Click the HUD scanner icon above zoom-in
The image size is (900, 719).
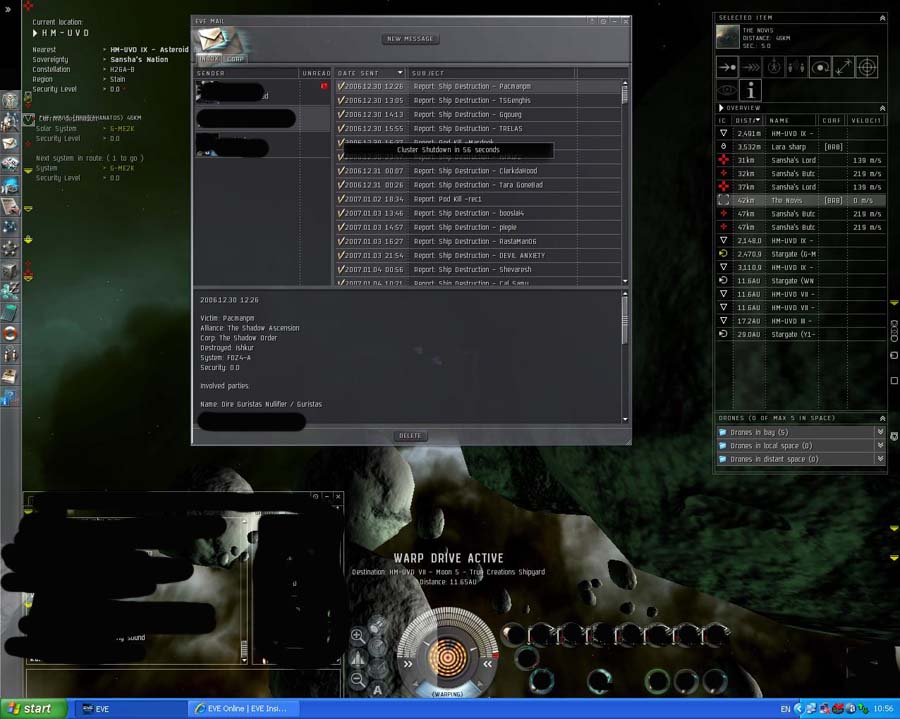[x=377, y=624]
